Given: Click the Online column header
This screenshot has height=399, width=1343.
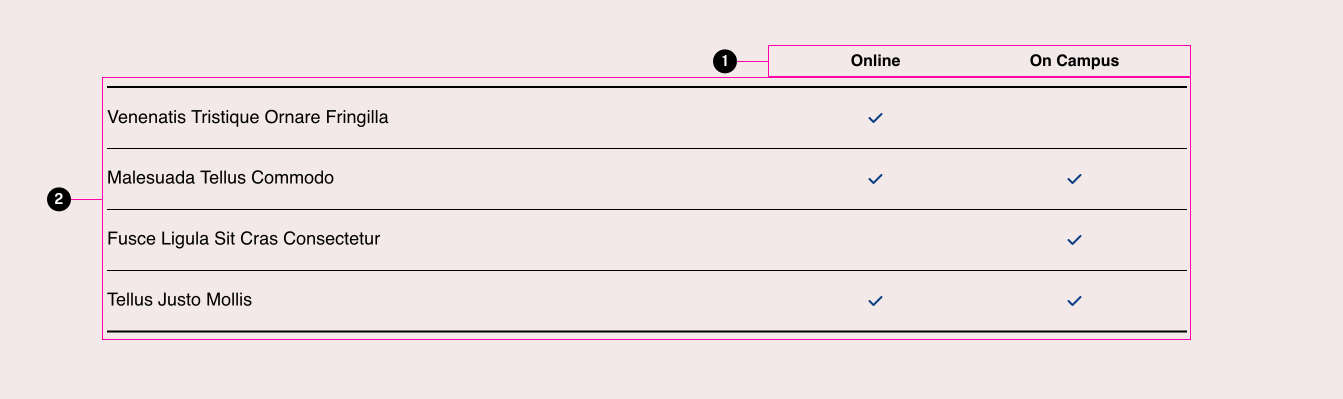Looking at the screenshot, I should coord(875,61).
